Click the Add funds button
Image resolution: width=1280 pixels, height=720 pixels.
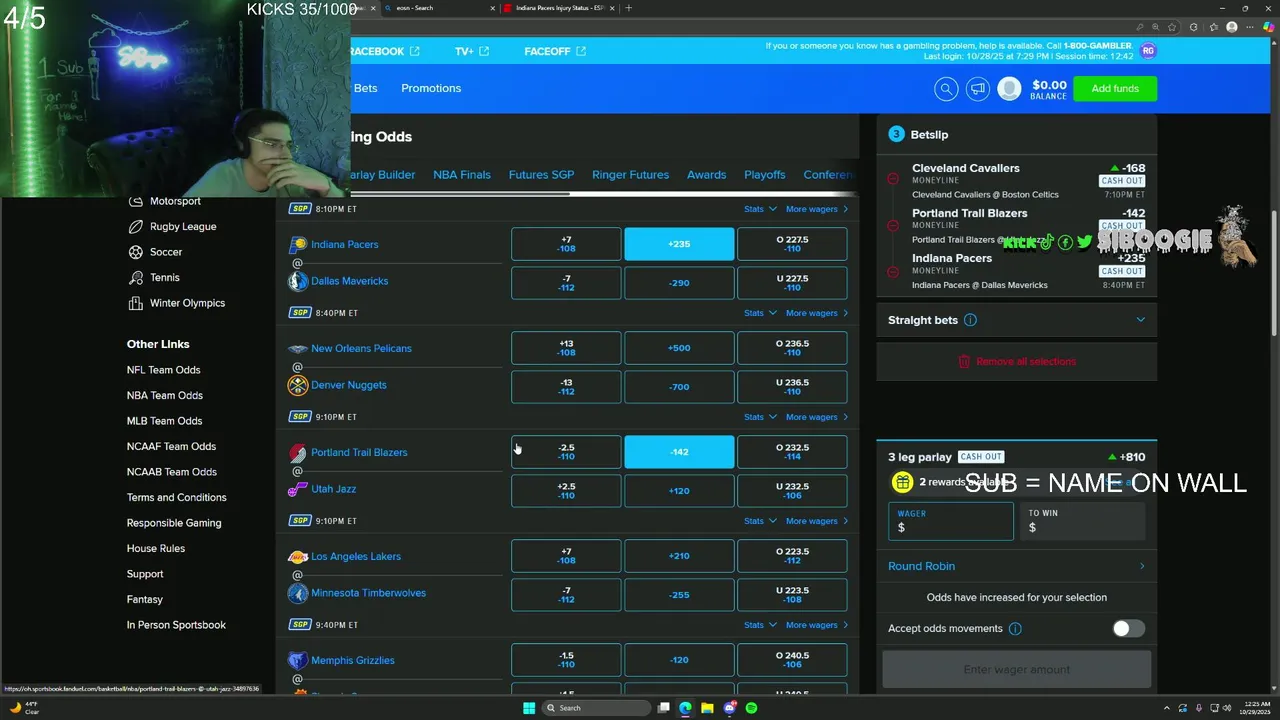tap(1115, 89)
